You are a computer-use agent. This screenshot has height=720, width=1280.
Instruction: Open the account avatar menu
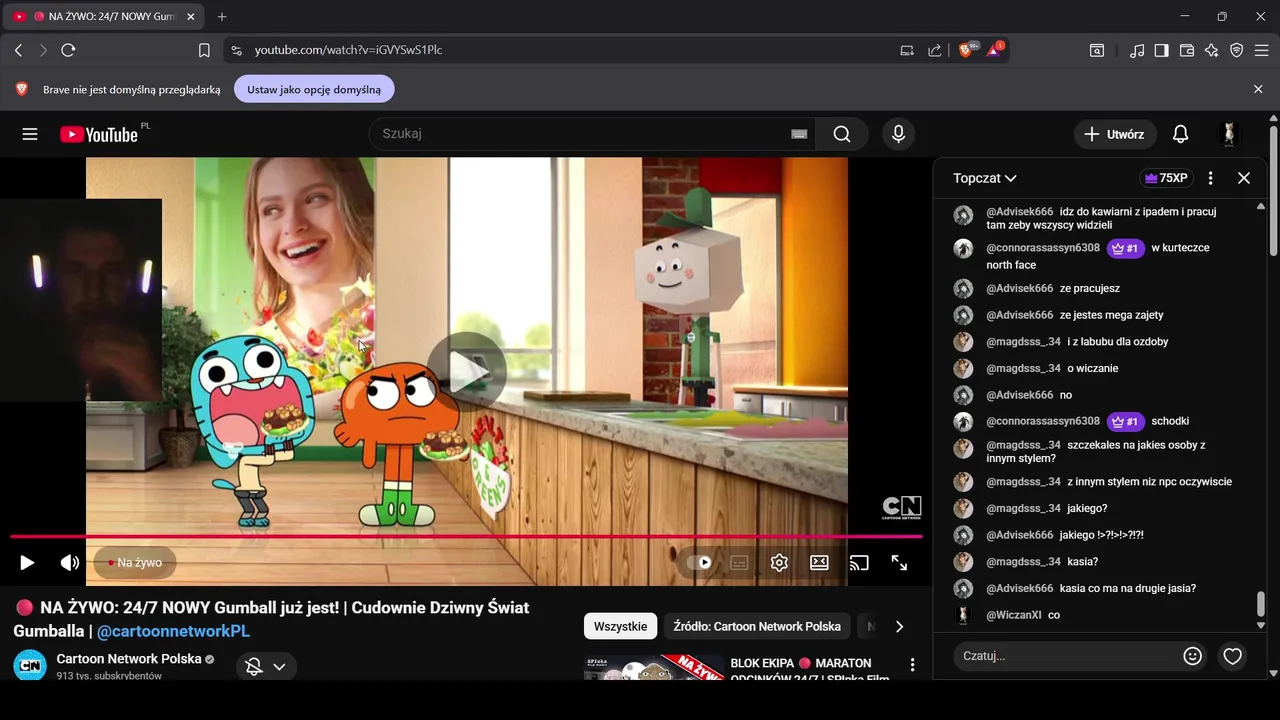(1229, 134)
